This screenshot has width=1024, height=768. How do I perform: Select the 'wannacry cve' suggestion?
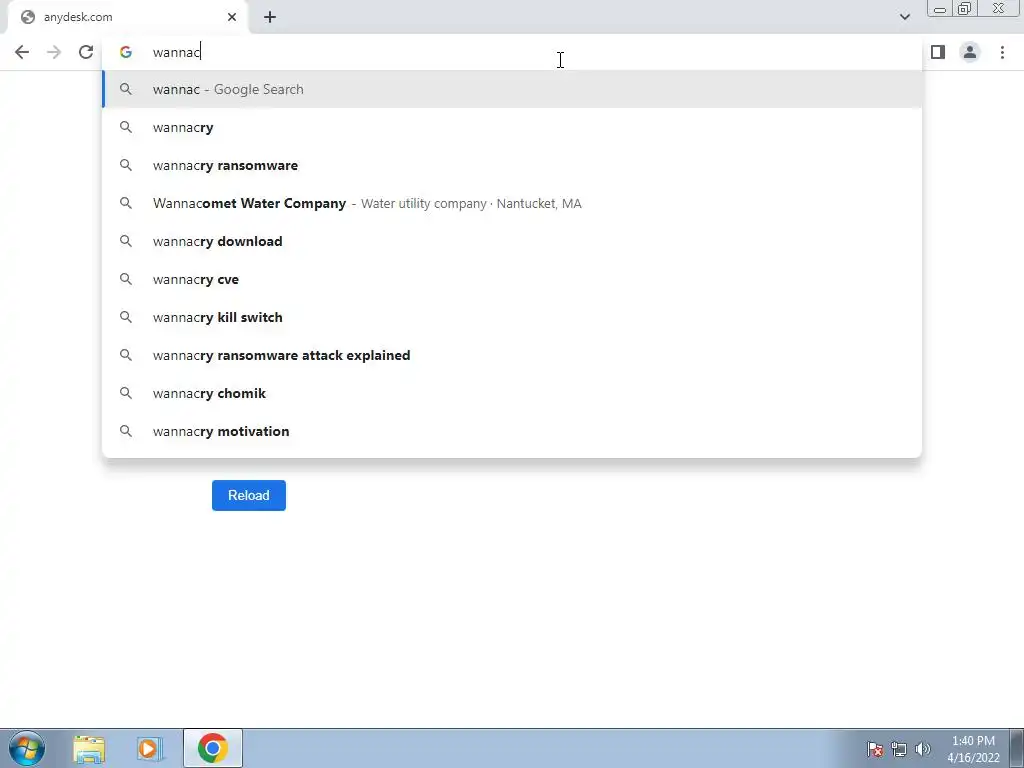(x=512, y=279)
